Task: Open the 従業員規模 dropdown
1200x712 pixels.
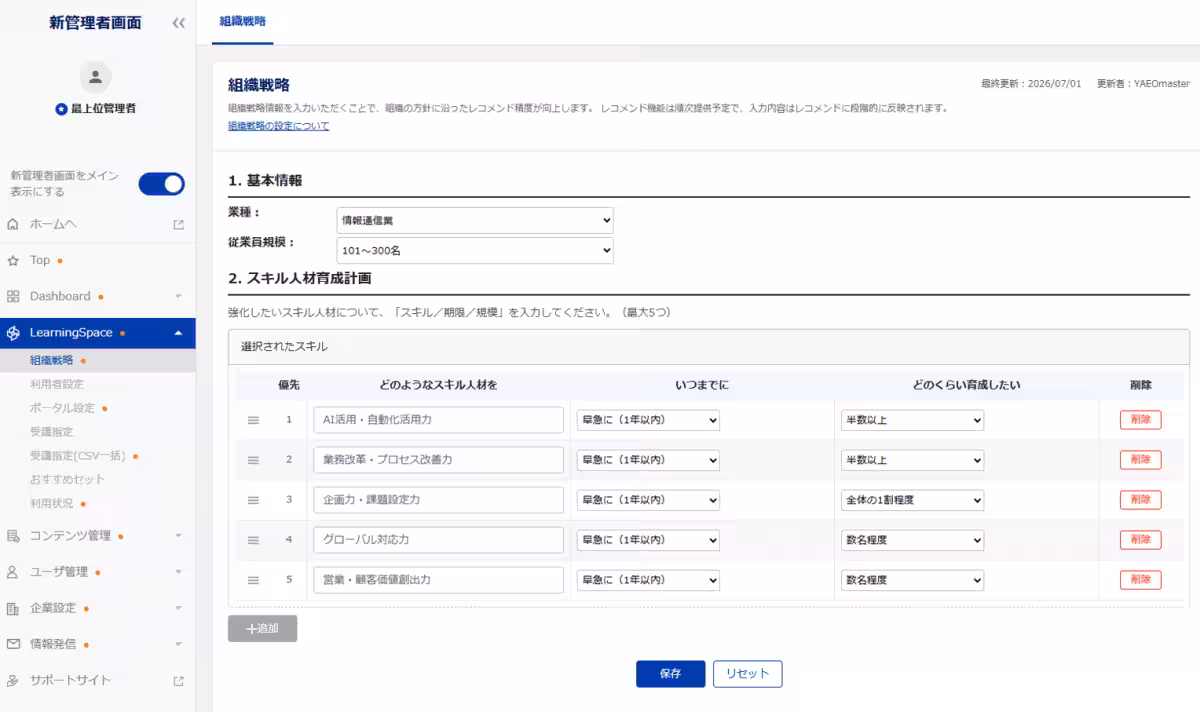Action: coord(475,250)
